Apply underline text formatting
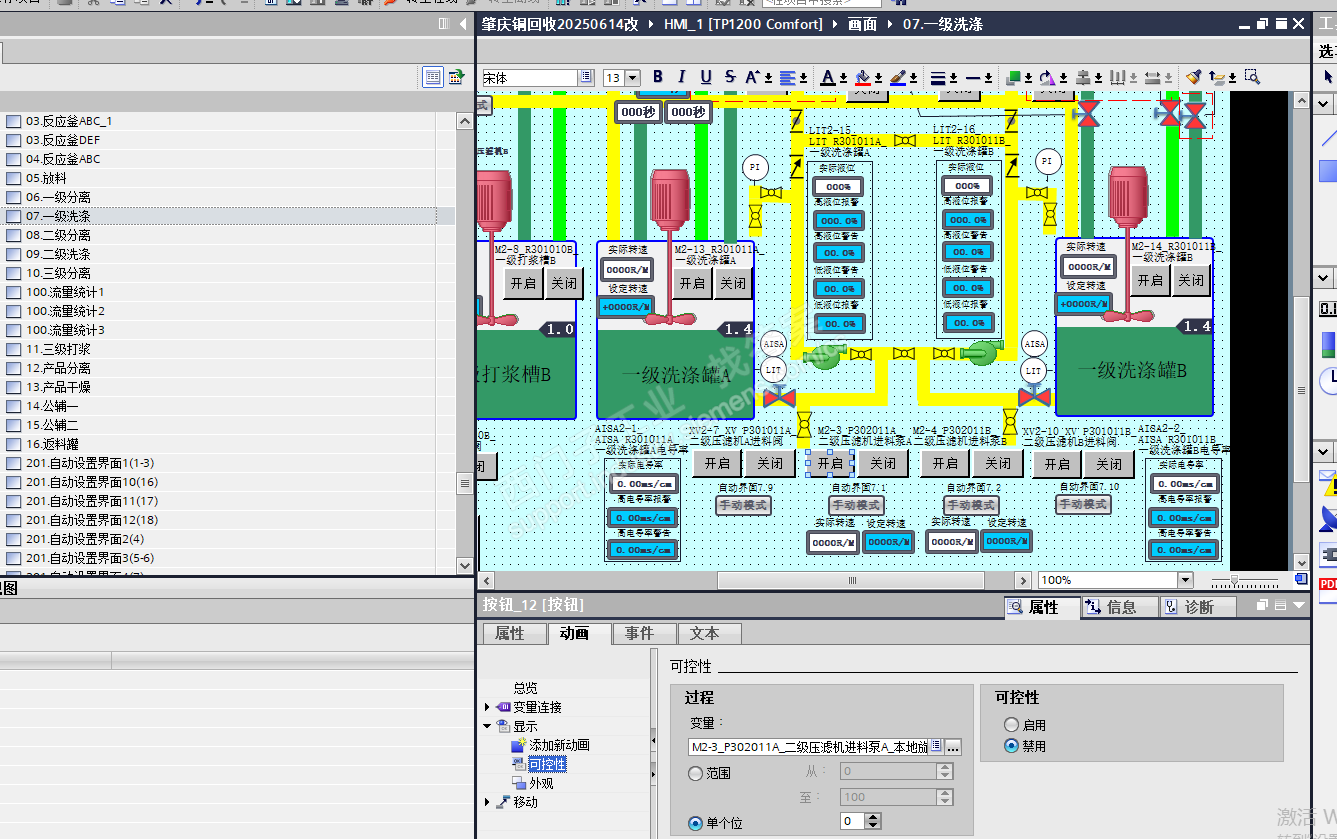This screenshot has height=839, width=1337. (x=706, y=77)
